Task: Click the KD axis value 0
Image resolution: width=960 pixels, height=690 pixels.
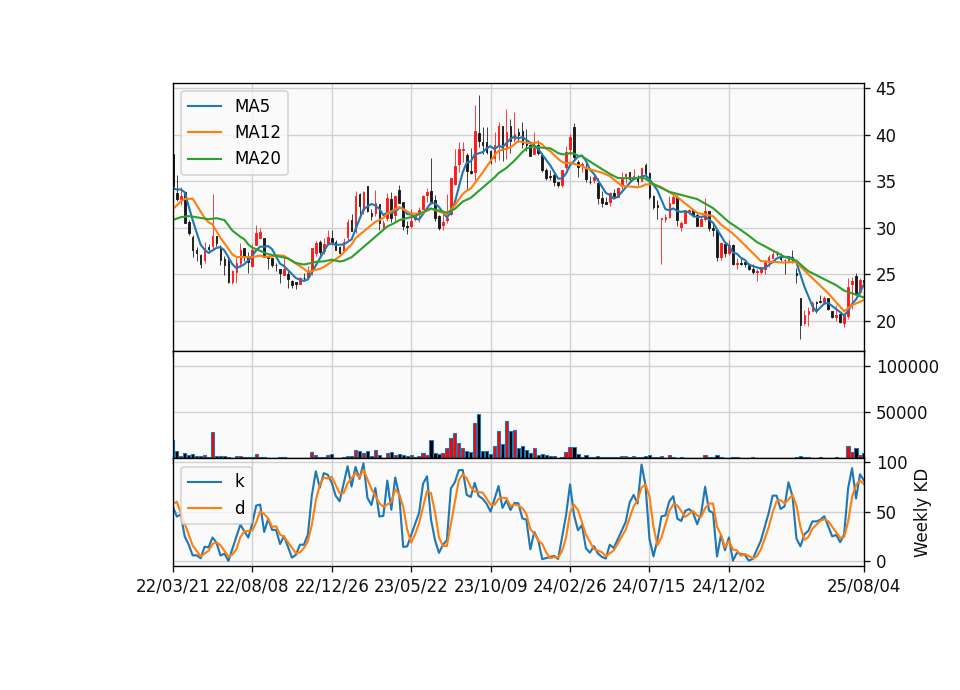Action: click(881, 562)
